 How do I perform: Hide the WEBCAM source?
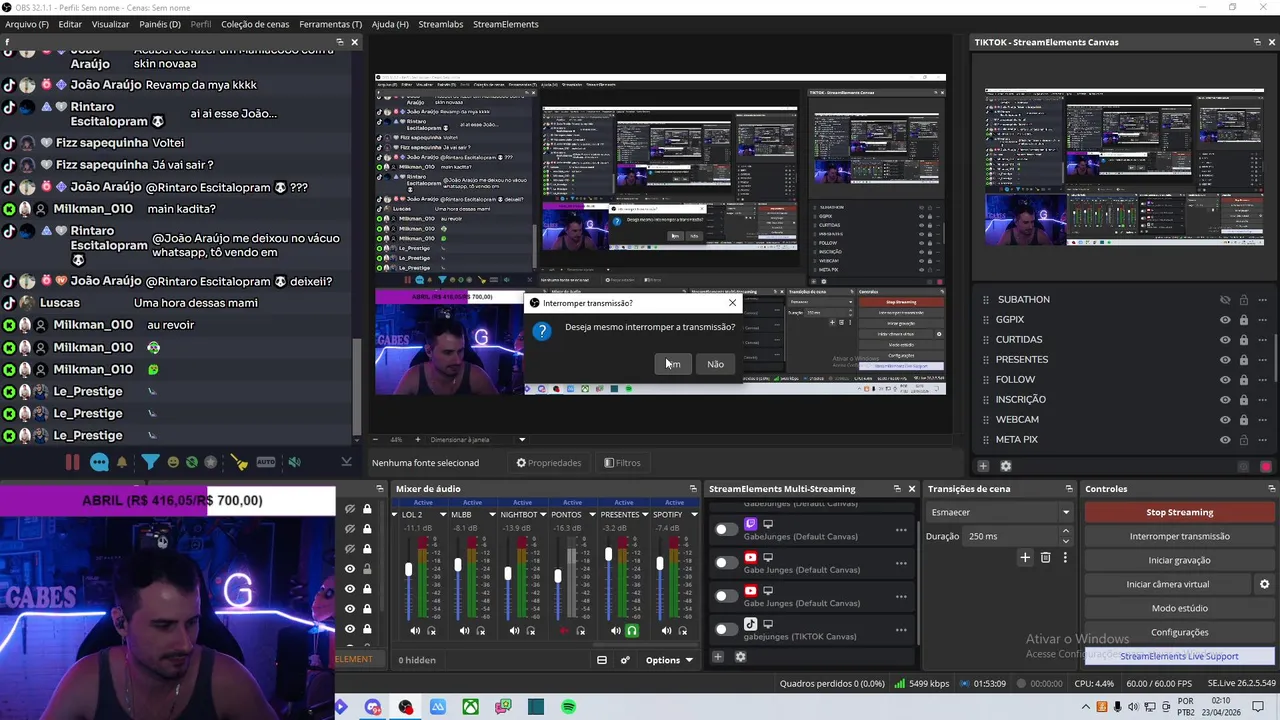point(1225,420)
